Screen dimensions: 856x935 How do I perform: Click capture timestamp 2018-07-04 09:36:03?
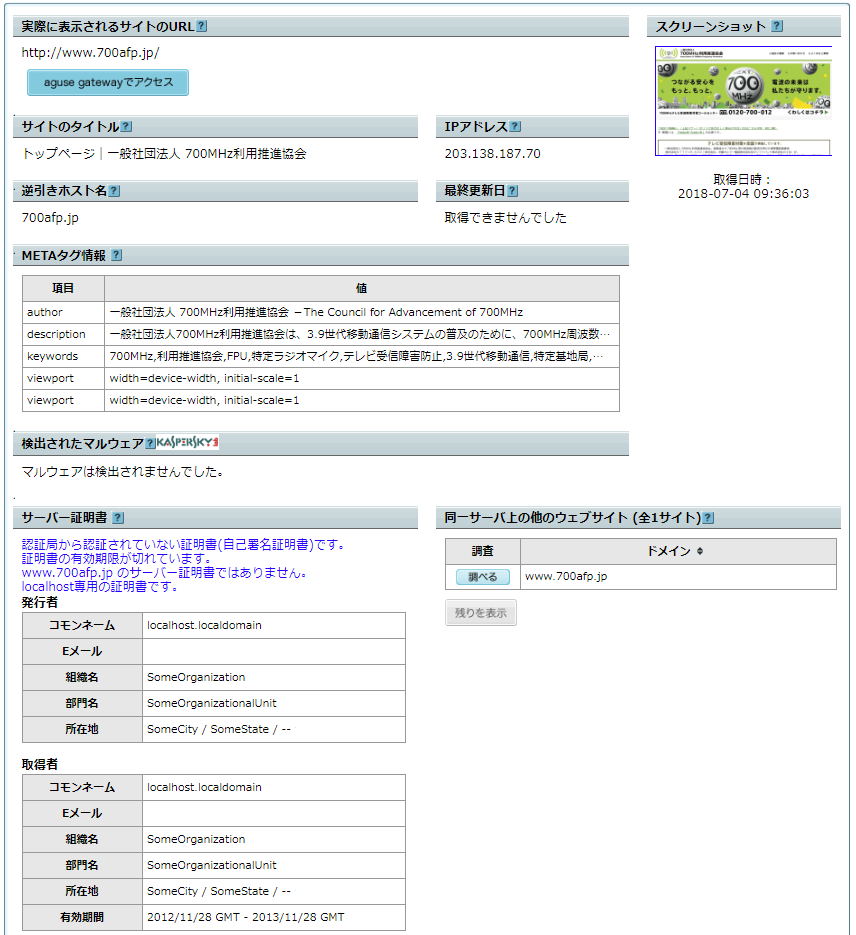tap(743, 194)
